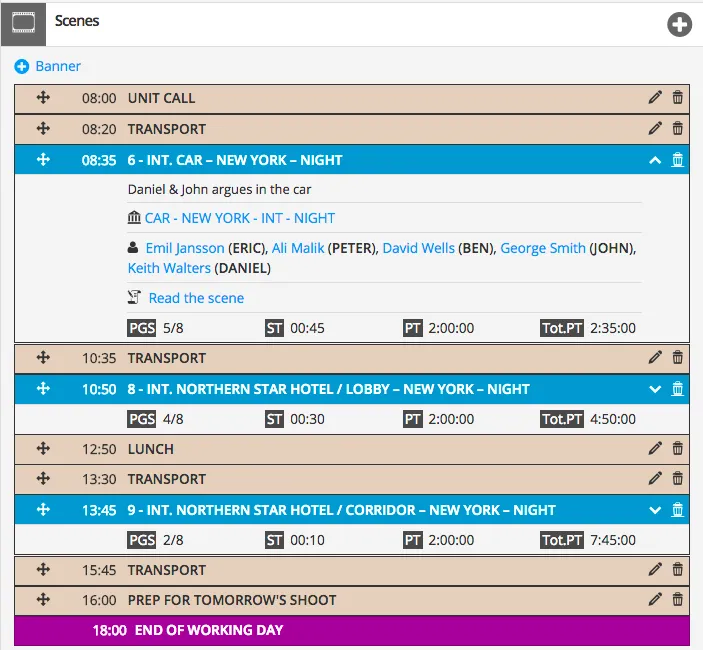
Task: Click move handle of PREP FOR TOMORROW'S SHOOT row
Action: pos(43,600)
